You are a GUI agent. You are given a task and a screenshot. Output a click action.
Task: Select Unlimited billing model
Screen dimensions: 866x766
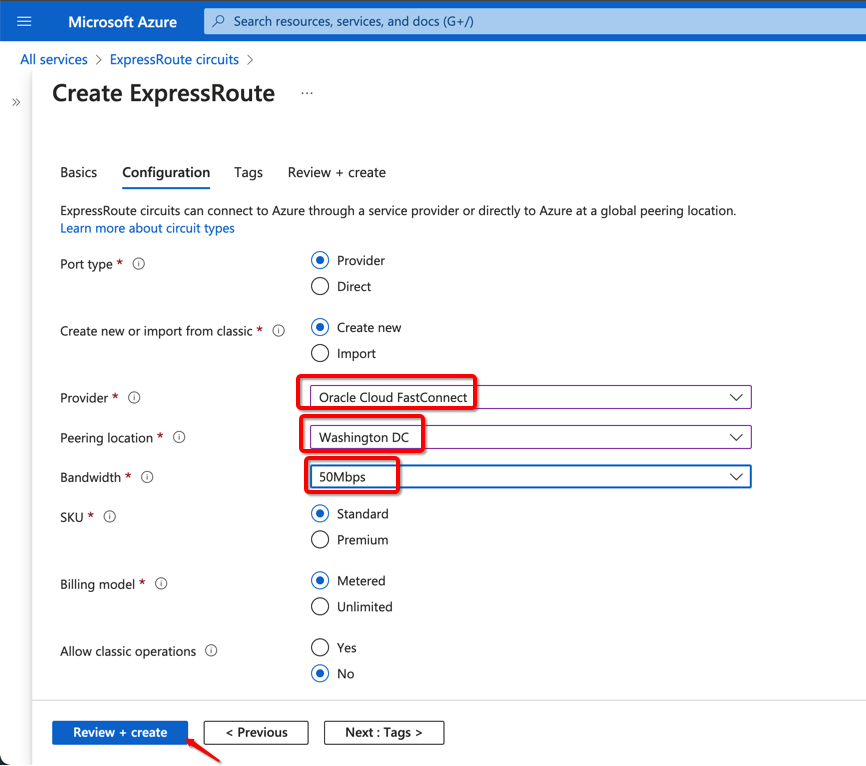(x=320, y=607)
